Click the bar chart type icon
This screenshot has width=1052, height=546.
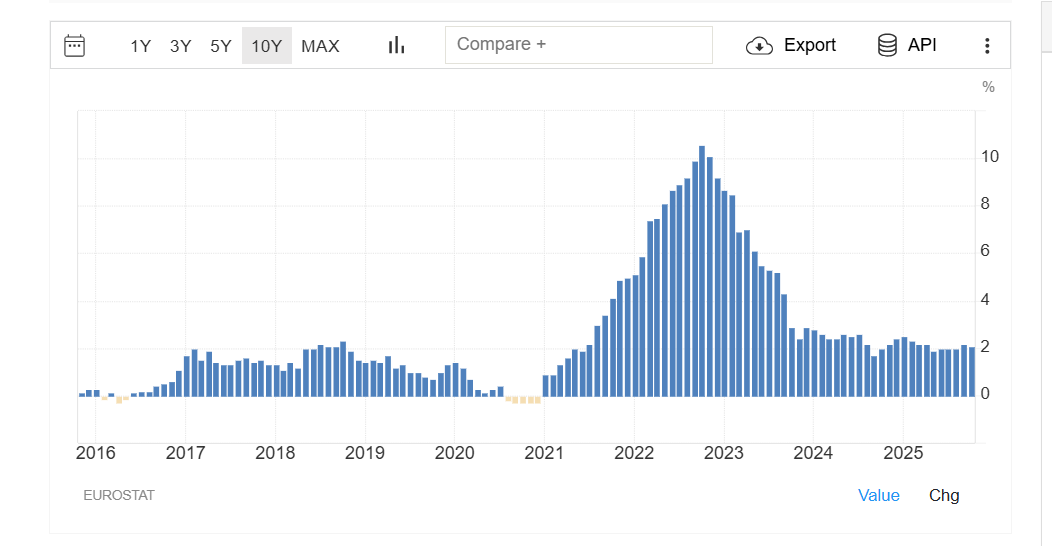click(x=396, y=45)
